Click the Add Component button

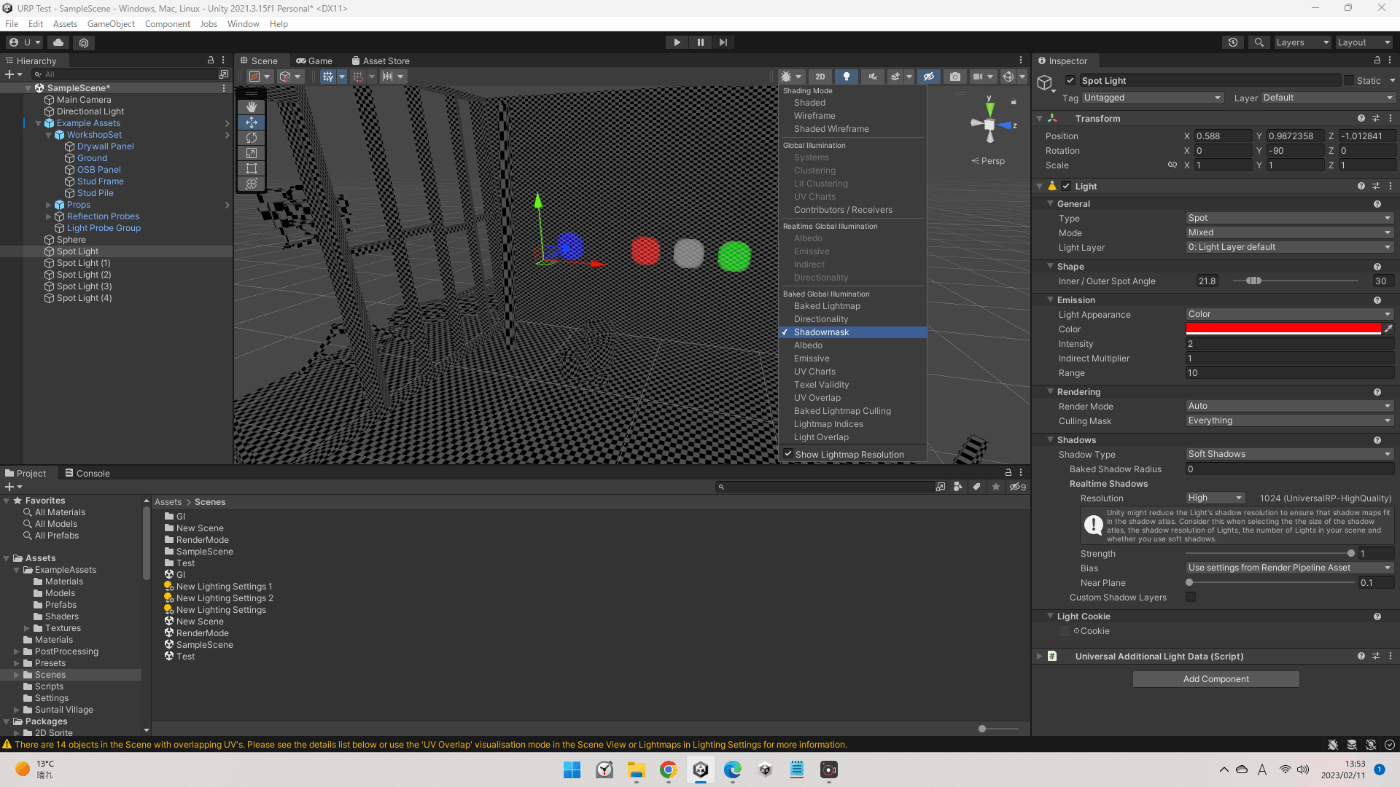pyautogui.click(x=1216, y=679)
